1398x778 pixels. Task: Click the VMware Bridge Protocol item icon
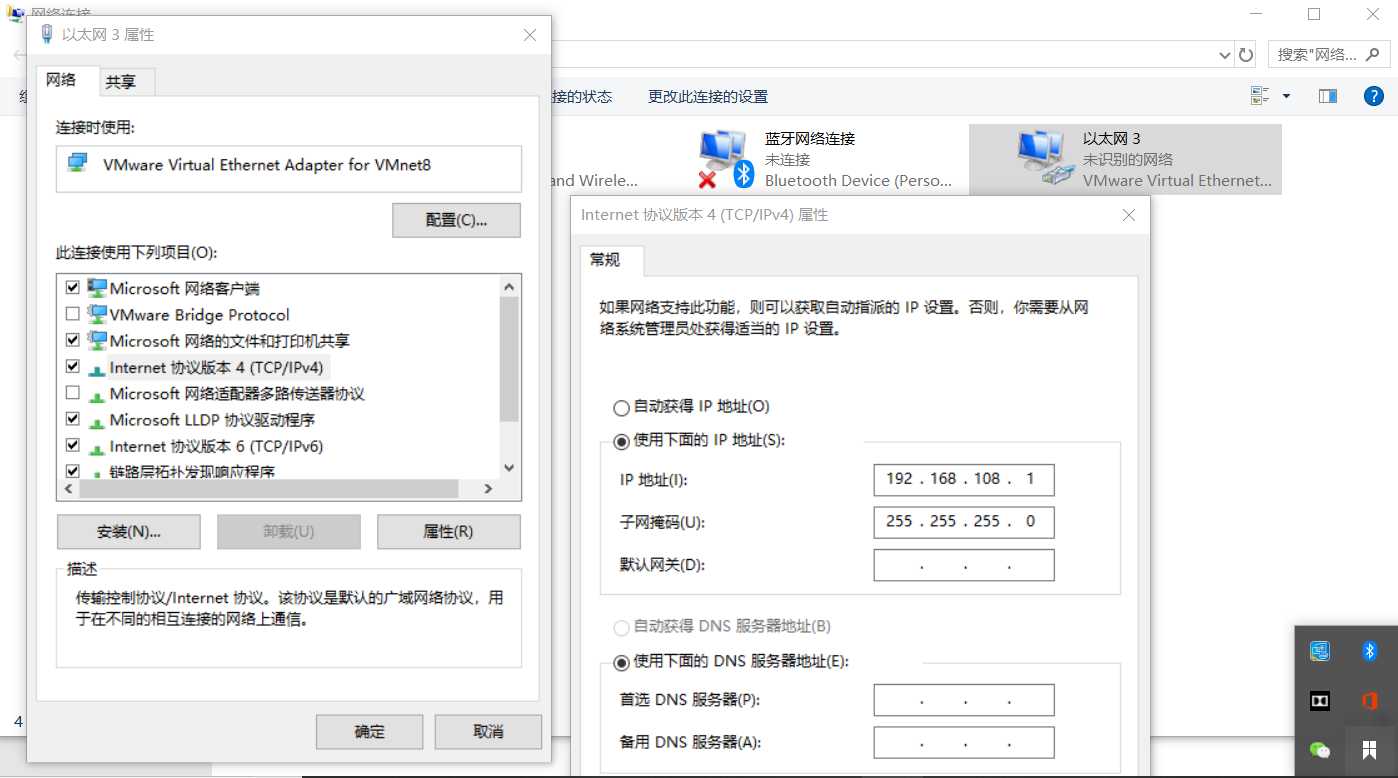97,314
